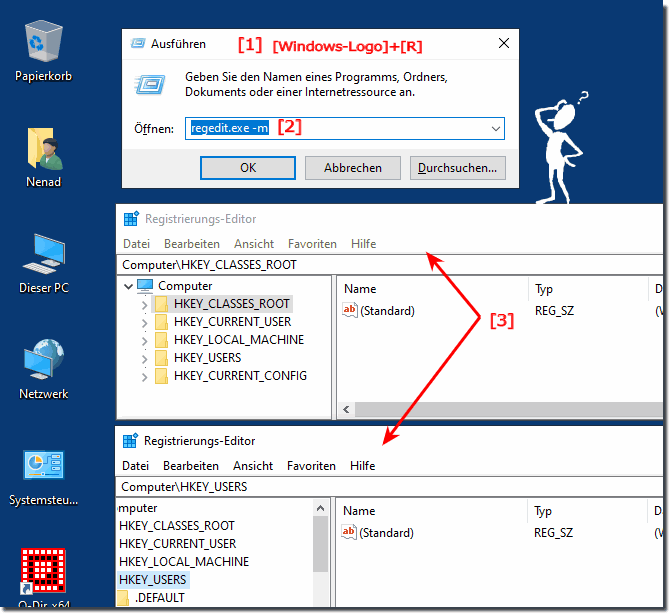Select .DEFAULT key label in lower editor tree

160,598
